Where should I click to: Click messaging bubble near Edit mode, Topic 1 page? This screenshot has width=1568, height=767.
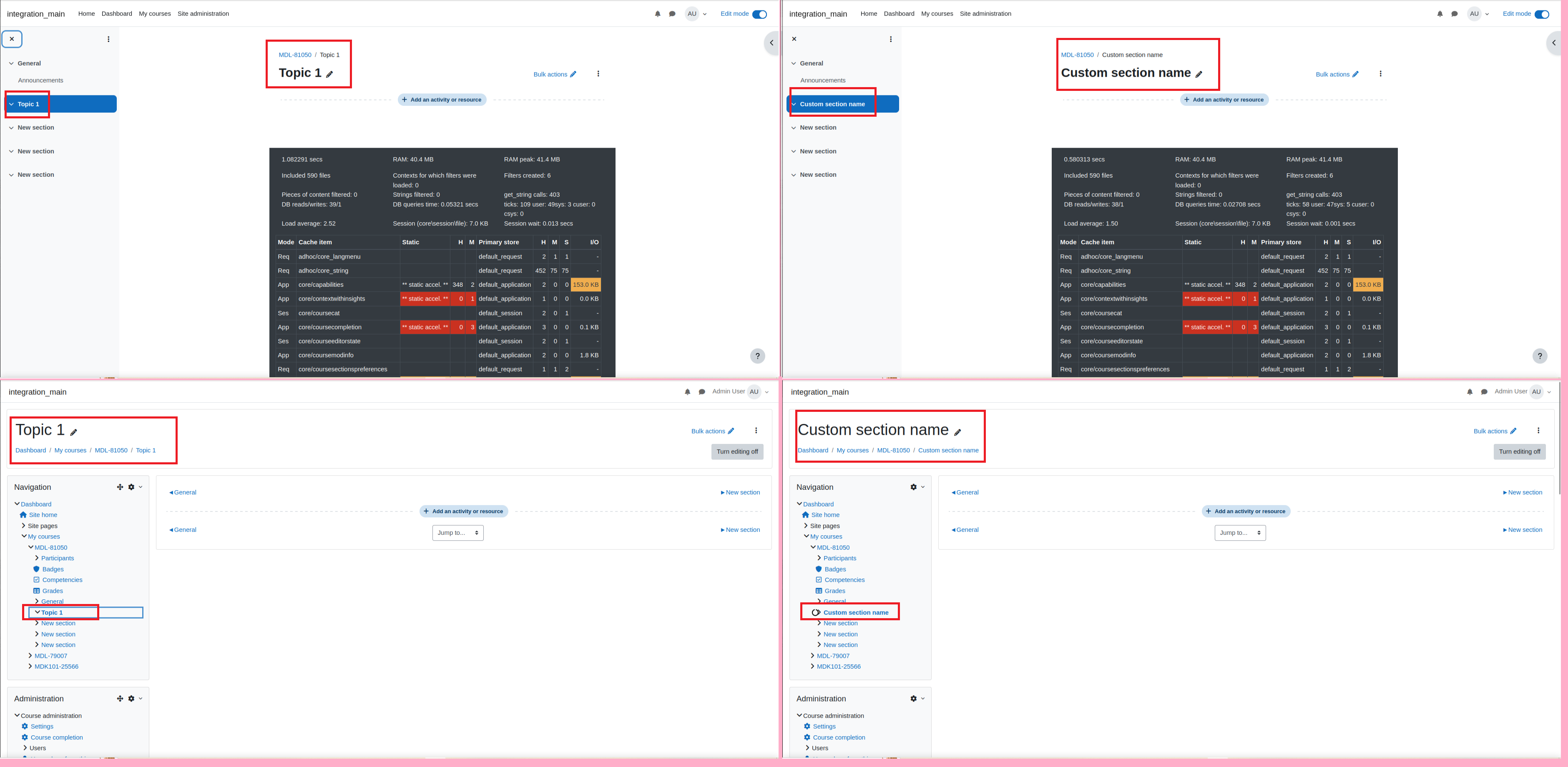point(672,14)
